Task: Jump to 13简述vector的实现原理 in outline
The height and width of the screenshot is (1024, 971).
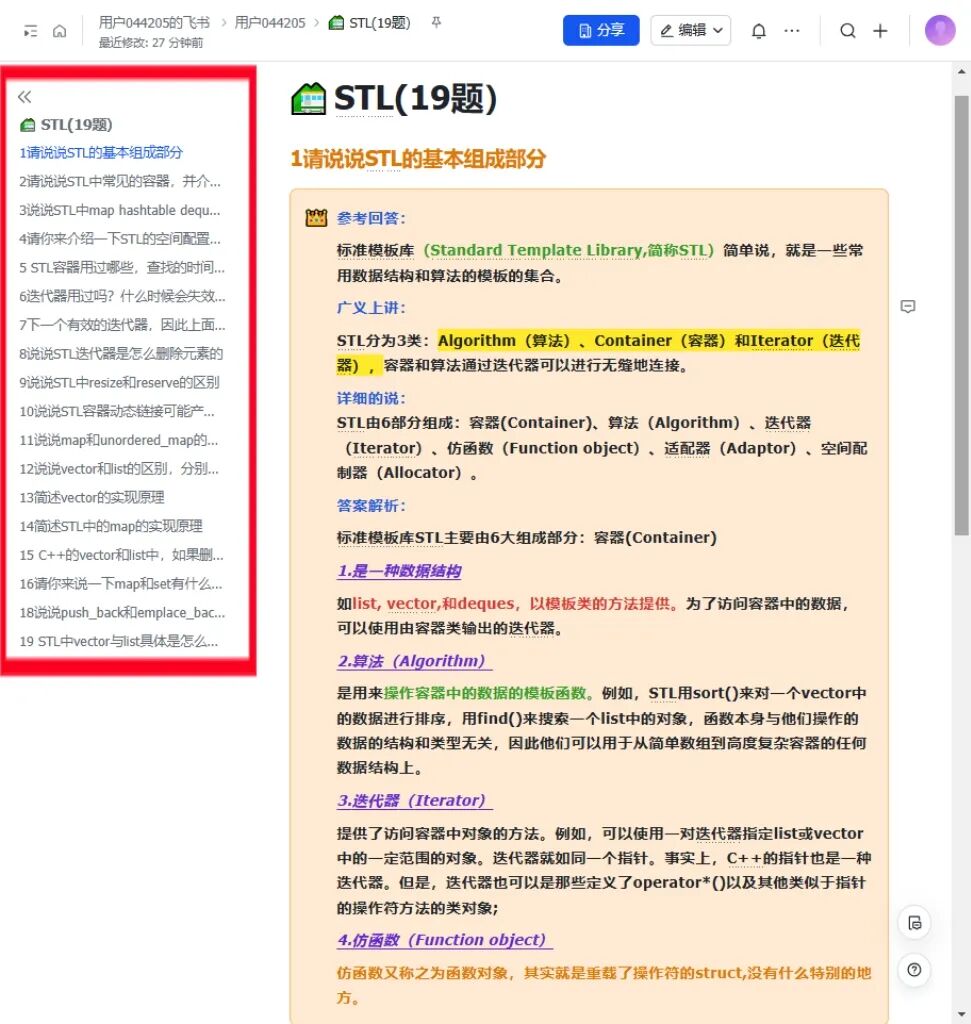Action: pos(91,498)
